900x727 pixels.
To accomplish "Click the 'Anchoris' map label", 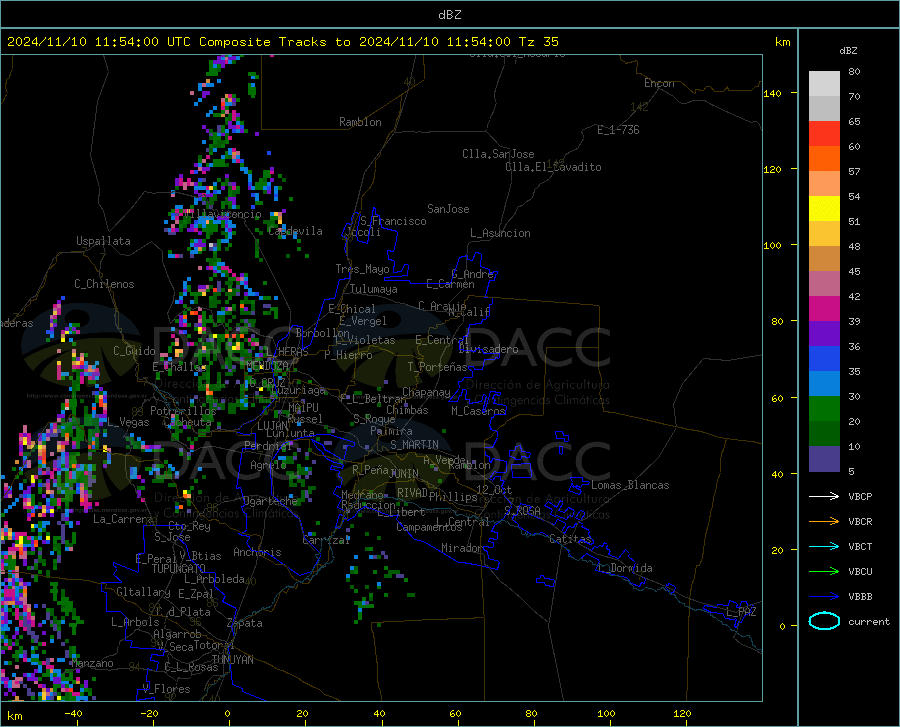I will (x=257, y=552).
